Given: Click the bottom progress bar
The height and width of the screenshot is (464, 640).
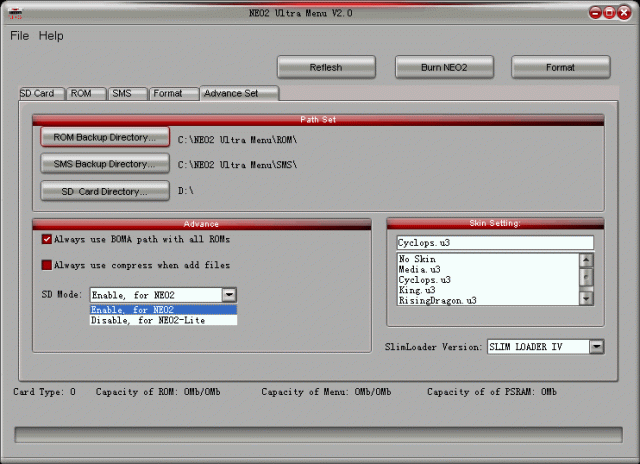Looking at the screenshot, I should pos(319,435).
